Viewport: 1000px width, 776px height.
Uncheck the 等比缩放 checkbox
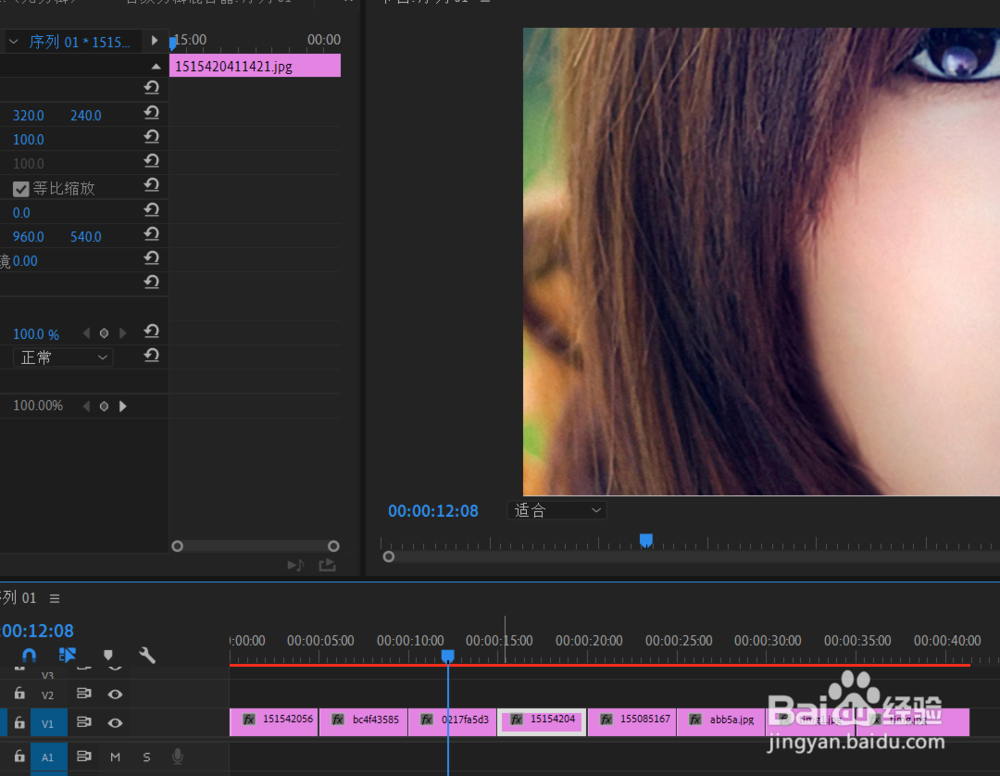[x=21, y=189]
